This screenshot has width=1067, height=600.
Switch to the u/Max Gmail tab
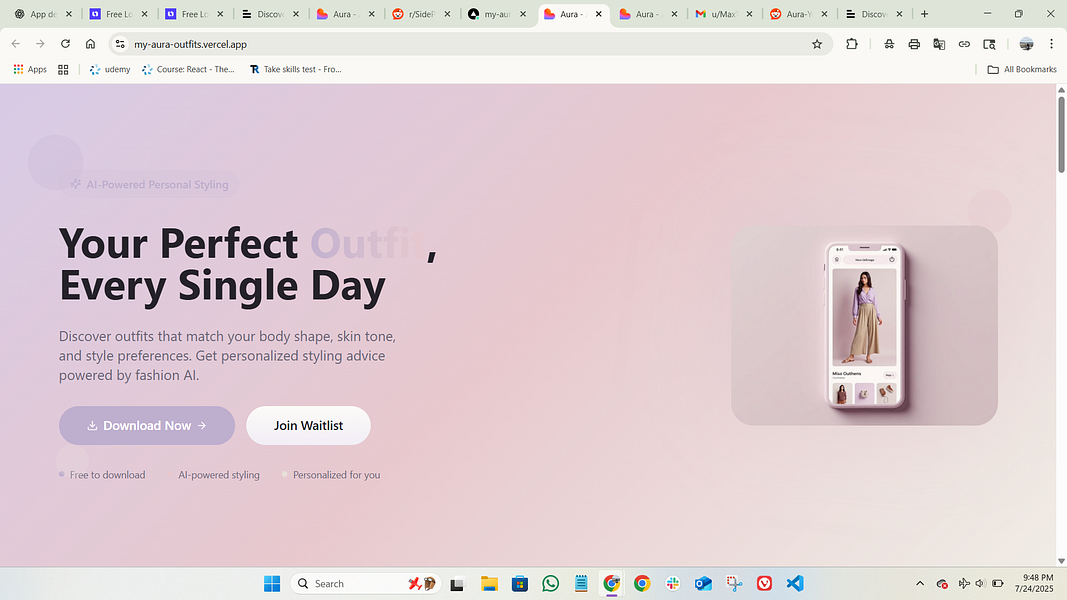[725, 14]
